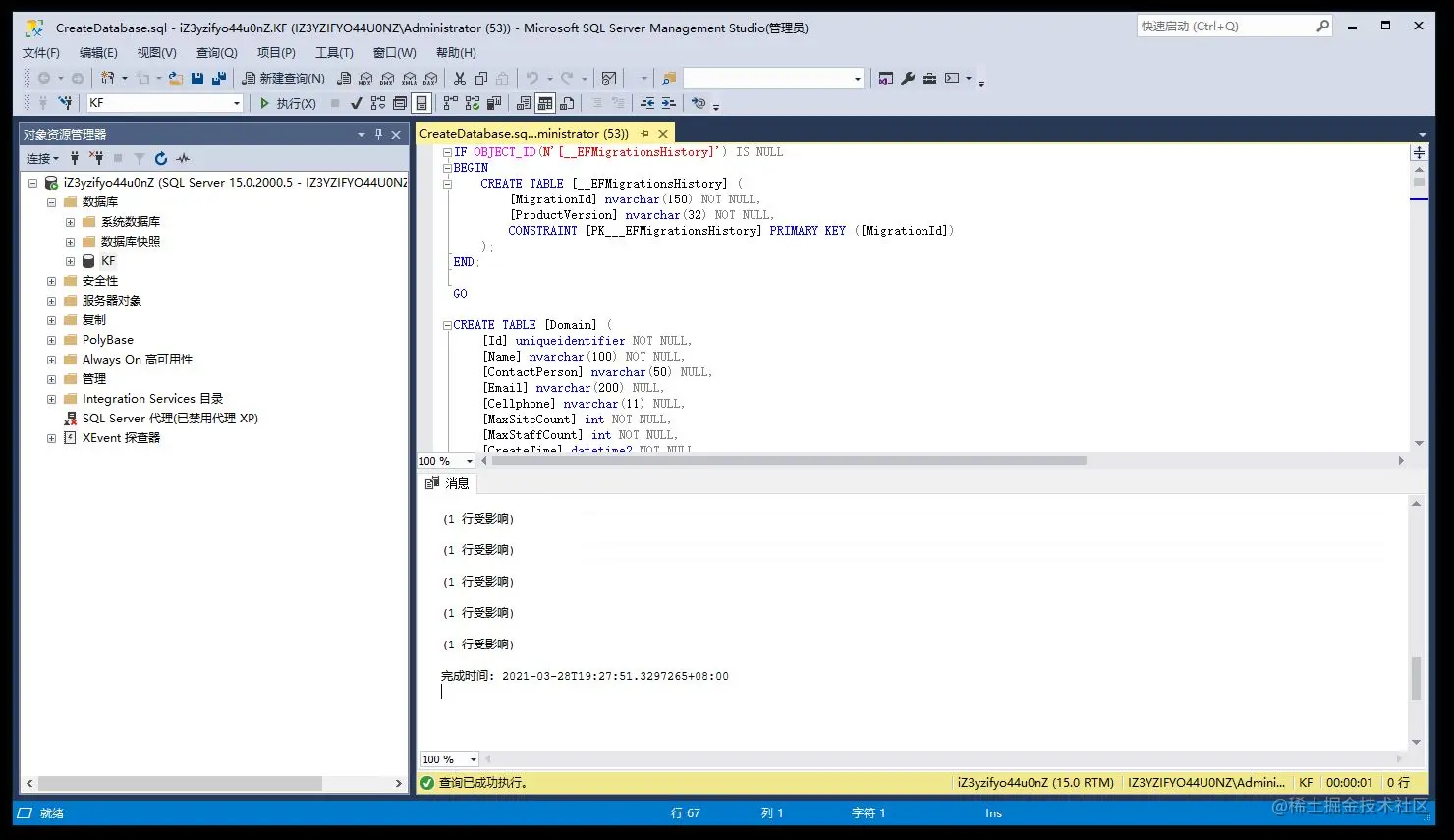Click the Save All icon
This screenshot has height=840, width=1454.
click(x=219, y=79)
